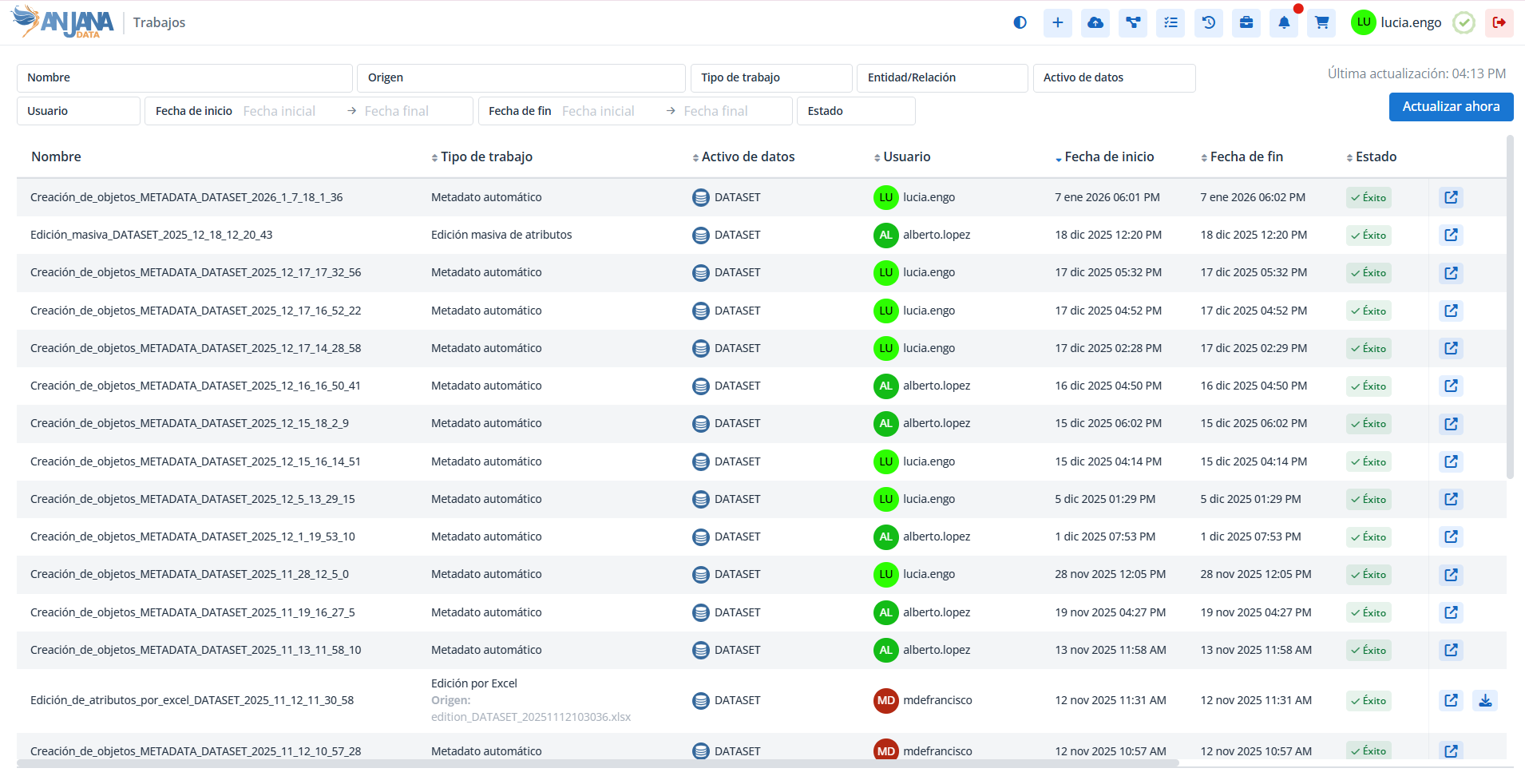This screenshot has height=784, width=1525.
Task: Toggle sorting by Estado column header
Action: click(1375, 157)
